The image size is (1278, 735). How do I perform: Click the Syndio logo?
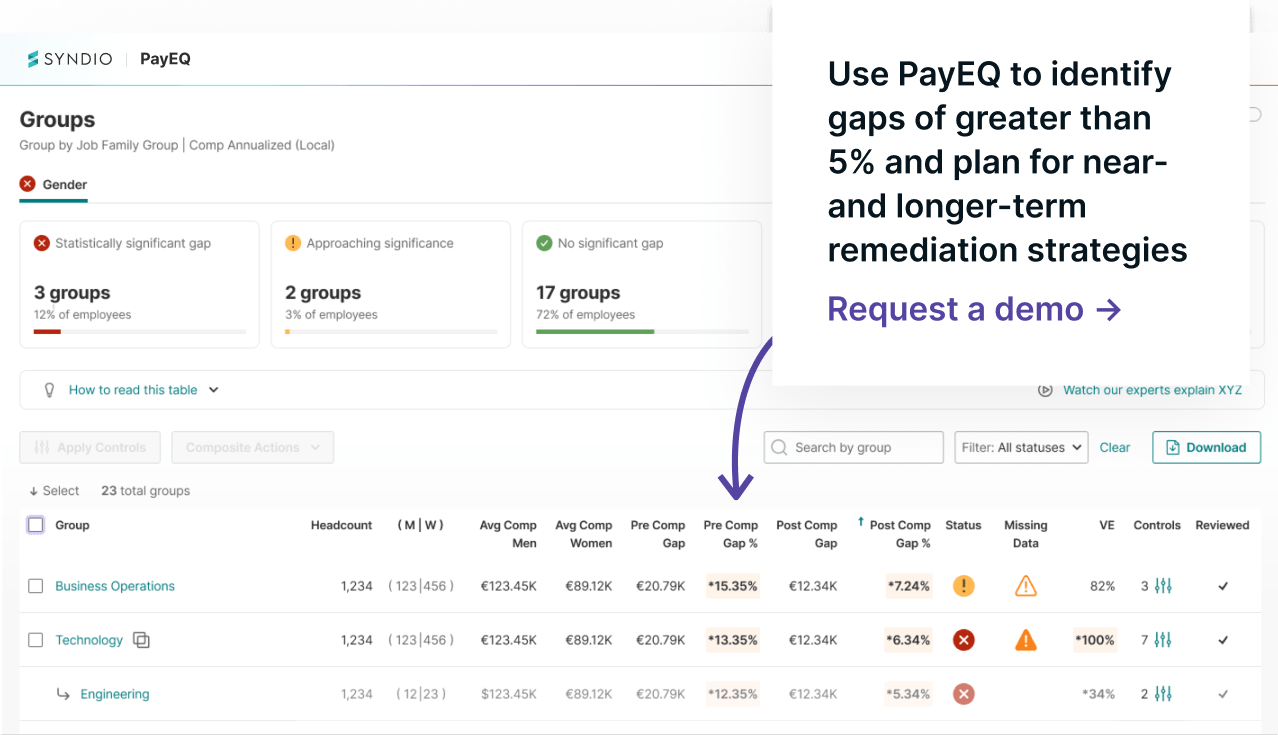pos(69,59)
